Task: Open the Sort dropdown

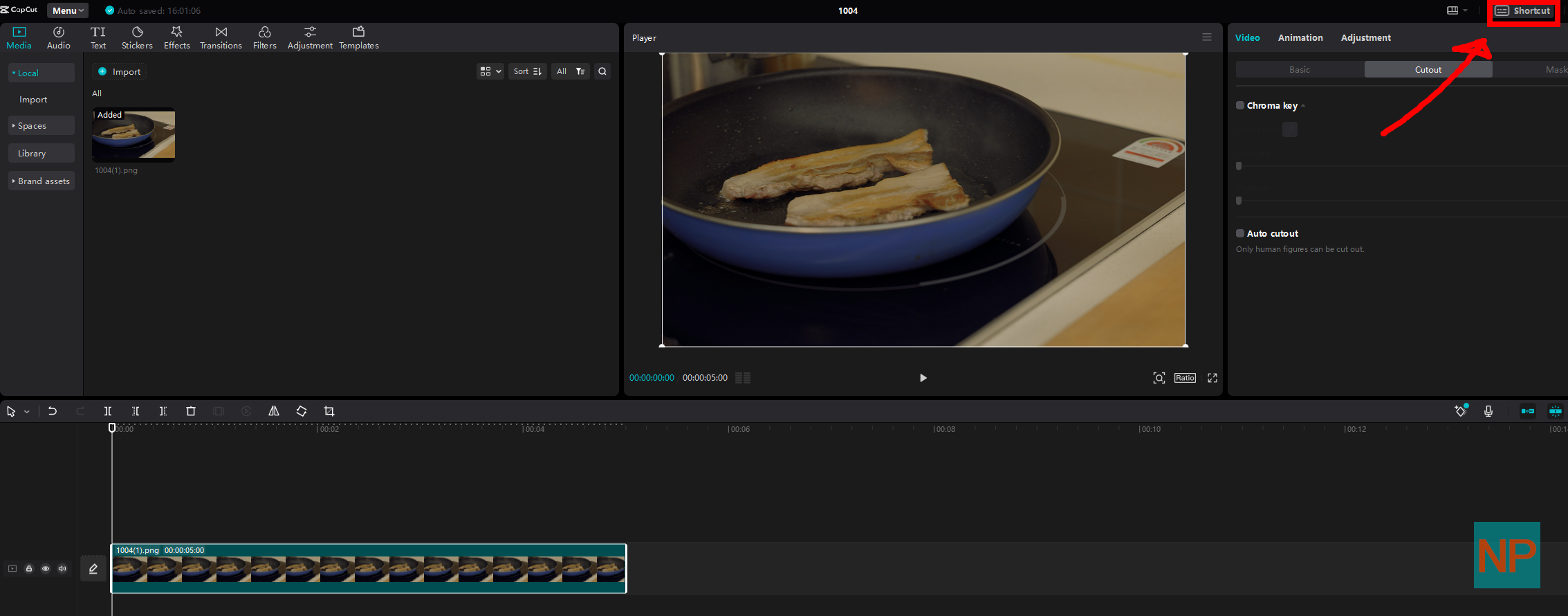Action: (x=528, y=71)
